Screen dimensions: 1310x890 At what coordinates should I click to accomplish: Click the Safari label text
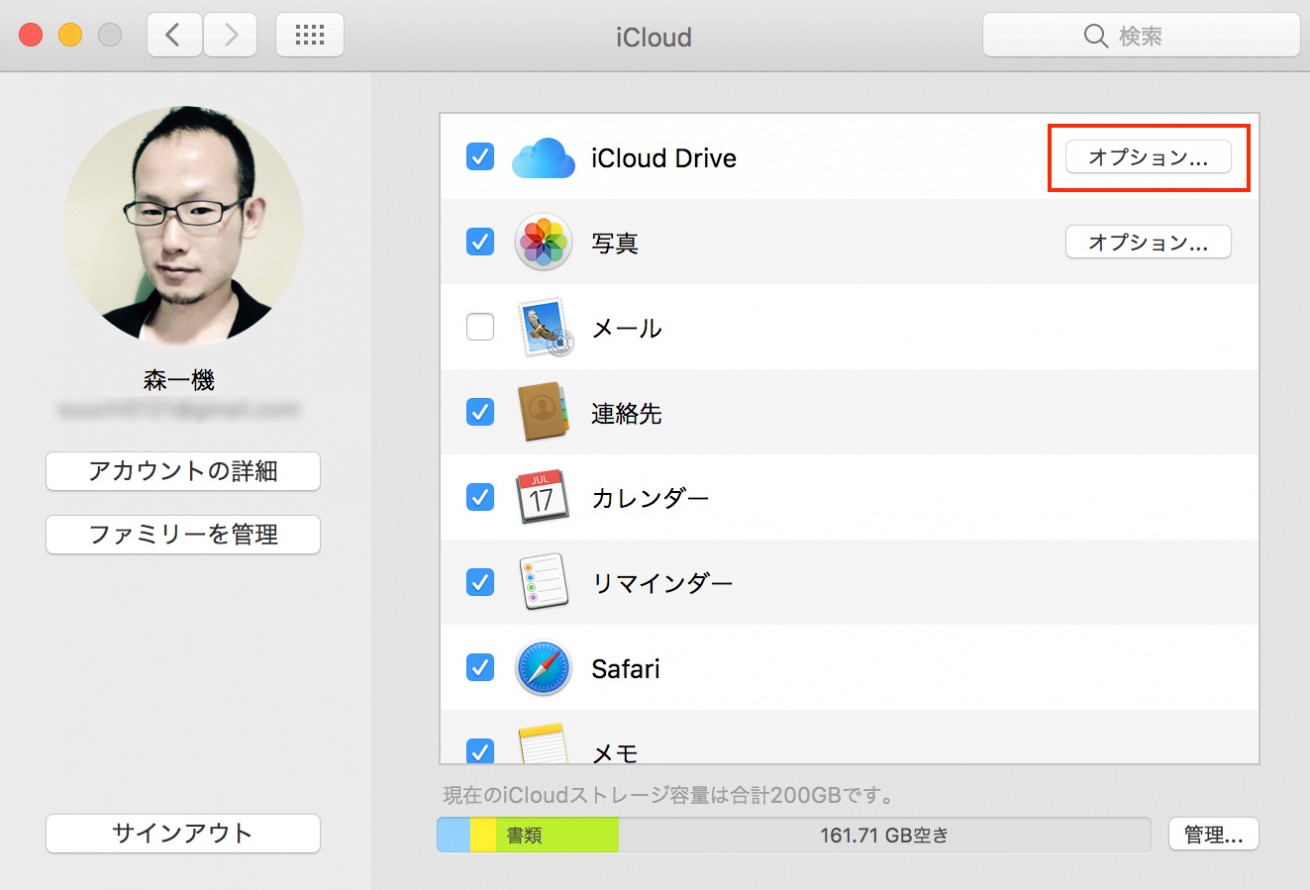click(626, 668)
